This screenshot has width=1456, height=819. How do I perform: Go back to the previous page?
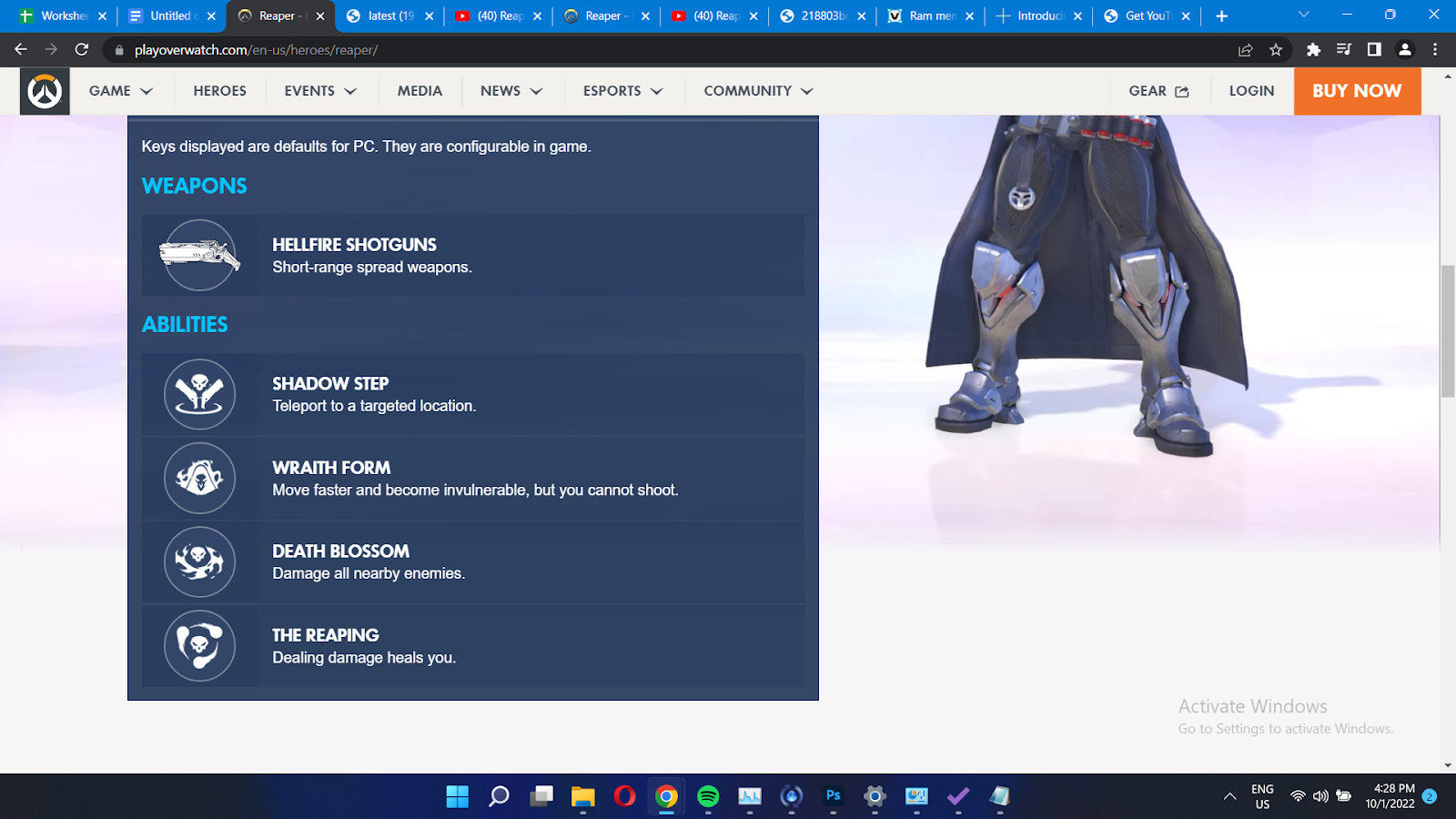[x=21, y=50]
